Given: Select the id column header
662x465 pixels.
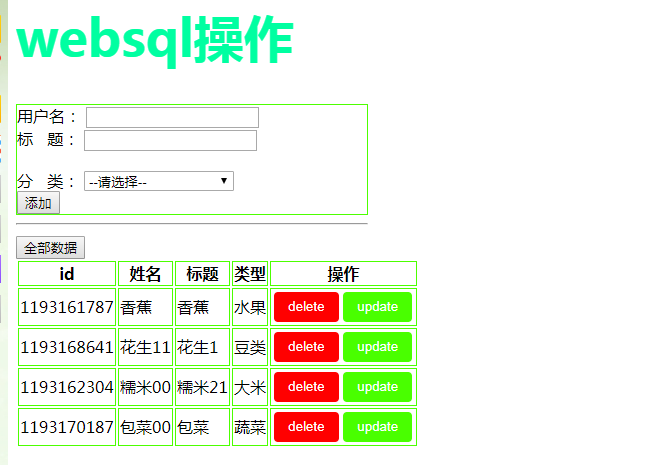Looking at the screenshot, I should click(x=67, y=274).
